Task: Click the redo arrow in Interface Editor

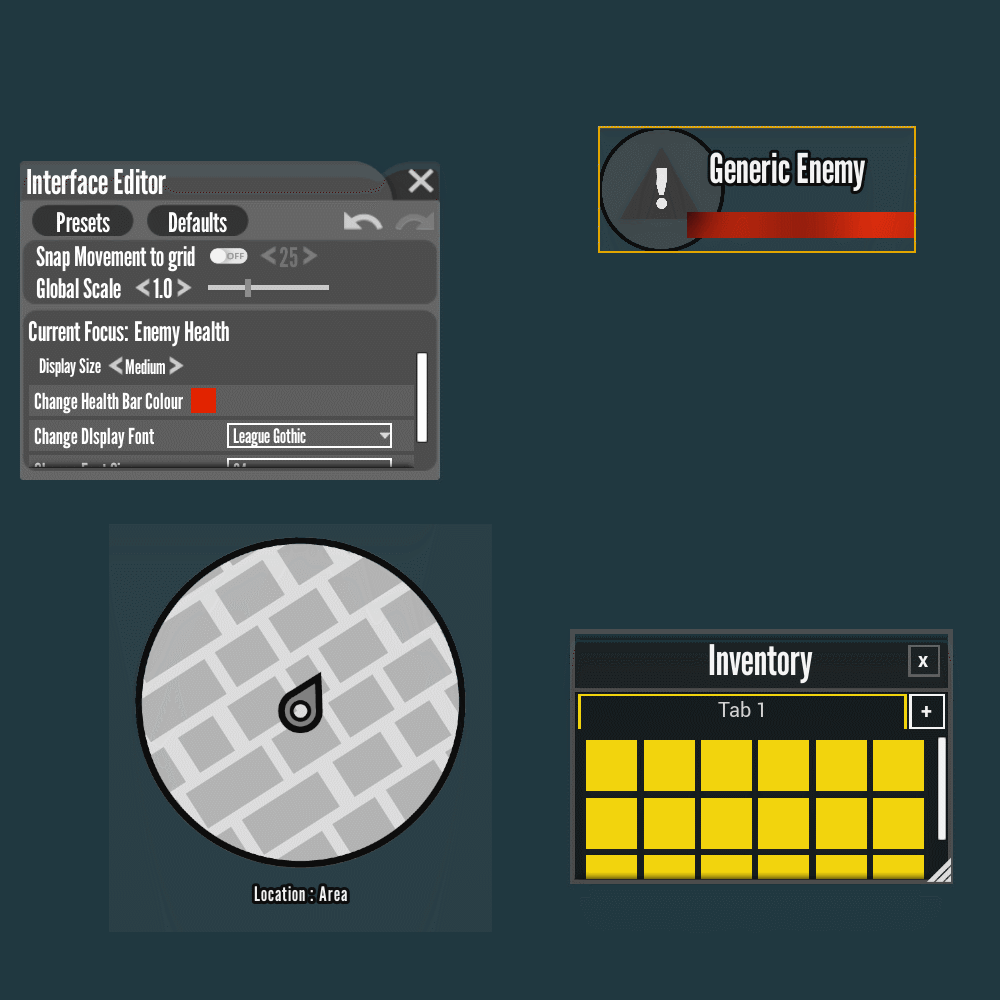Action: click(x=415, y=222)
